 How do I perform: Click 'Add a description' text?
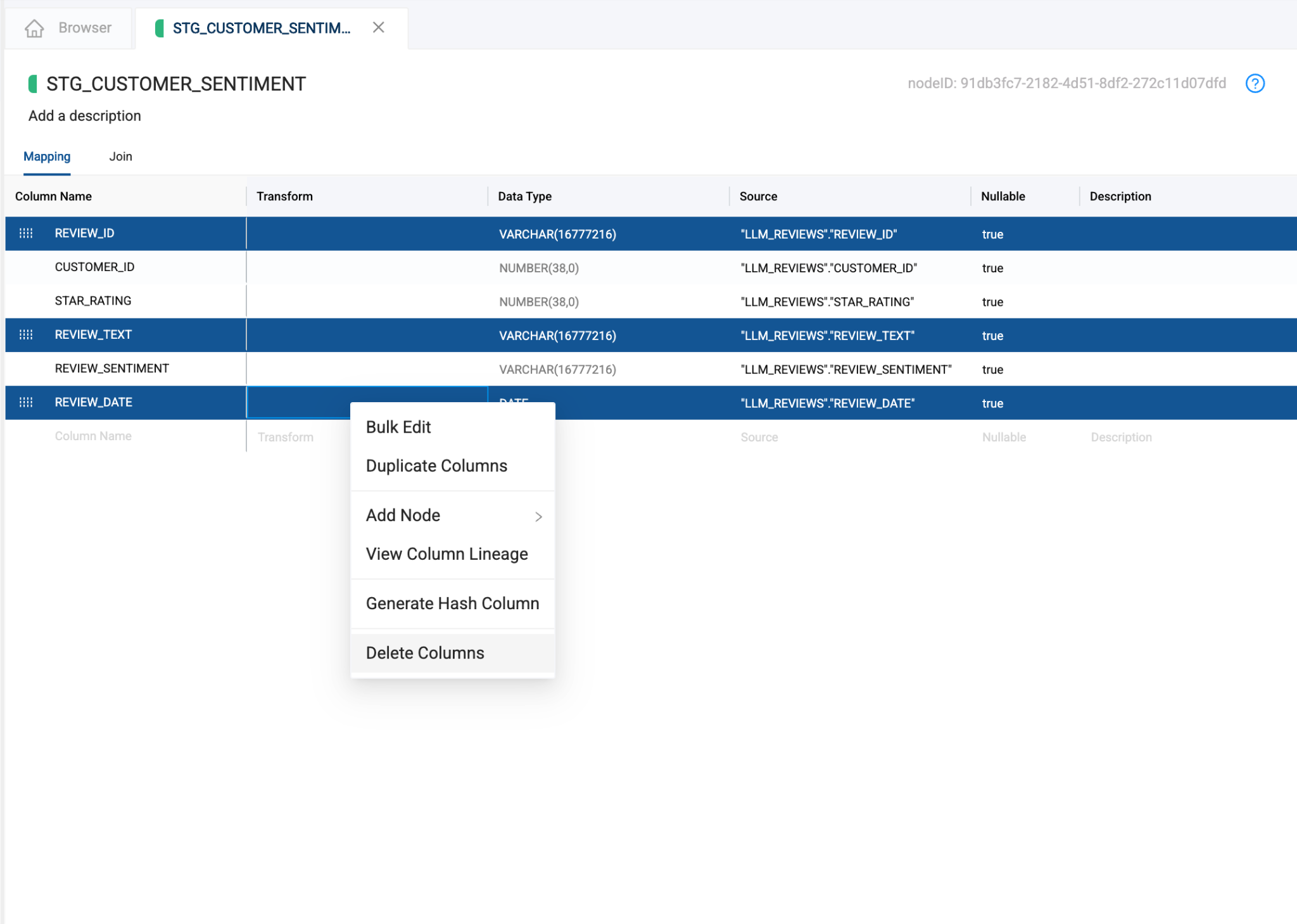[x=85, y=116]
